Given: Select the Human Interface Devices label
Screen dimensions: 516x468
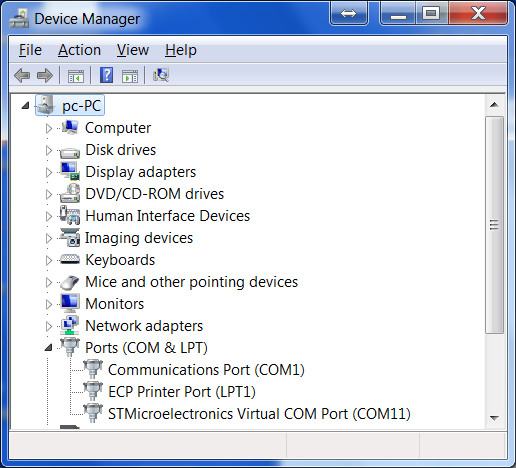Looking at the screenshot, I should pos(168,216).
